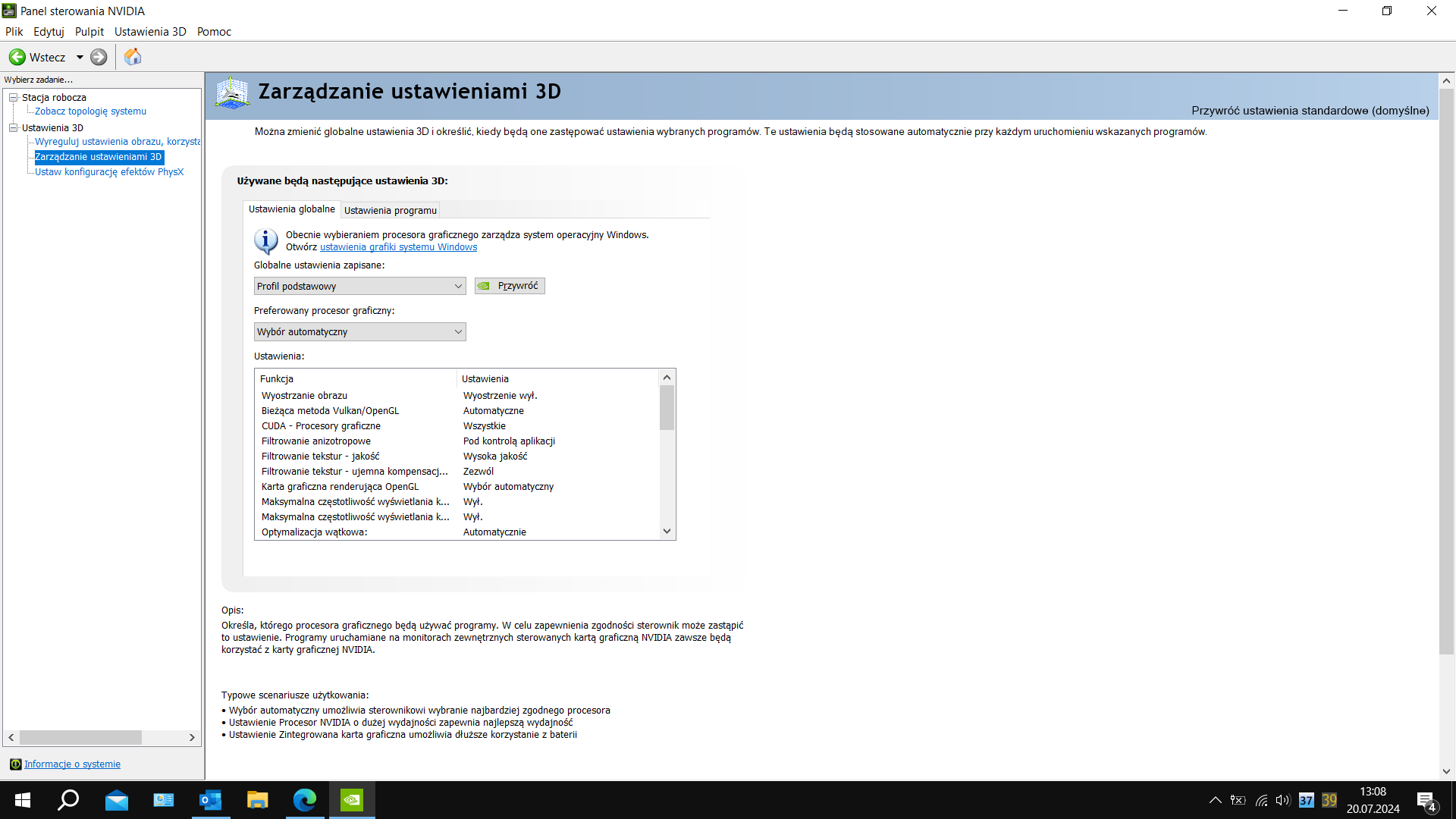Click the forward navigation arrow icon
Image resolution: width=1456 pixels, height=819 pixels.
click(x=99, y=57)
